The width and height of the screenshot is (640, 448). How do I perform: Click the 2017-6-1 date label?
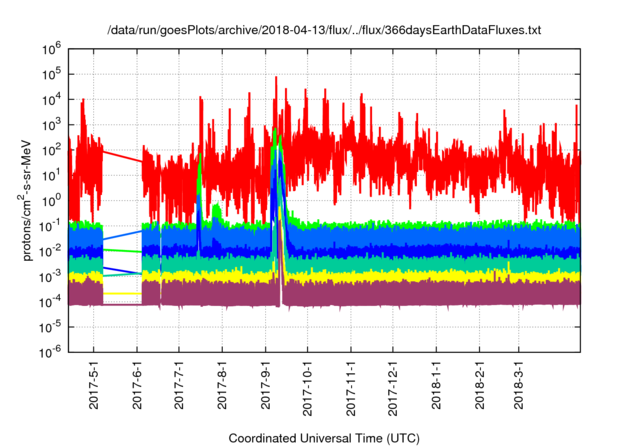(x=137, y=385)
